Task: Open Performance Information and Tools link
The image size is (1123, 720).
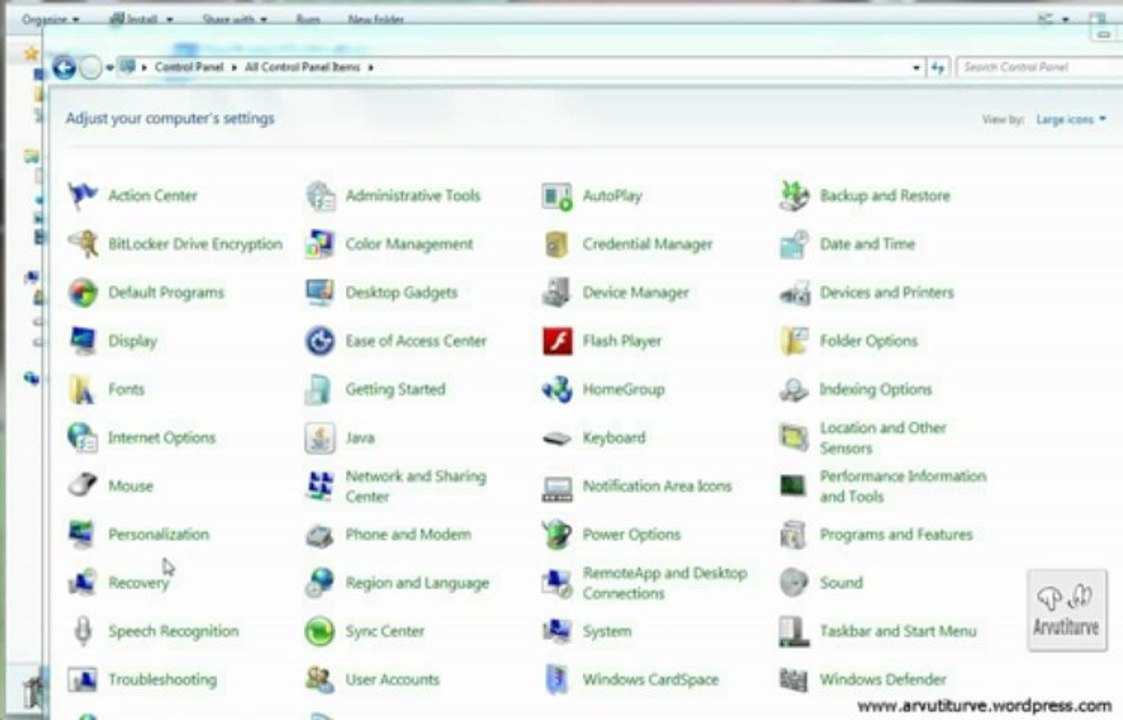Action: (902, 486)
